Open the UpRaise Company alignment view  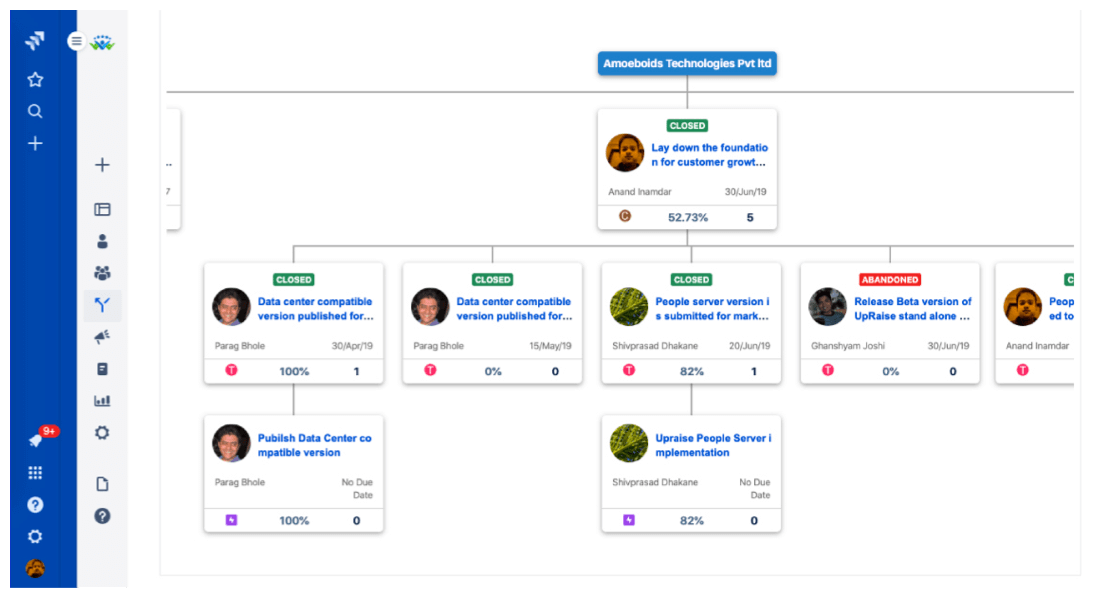(102, 304)
